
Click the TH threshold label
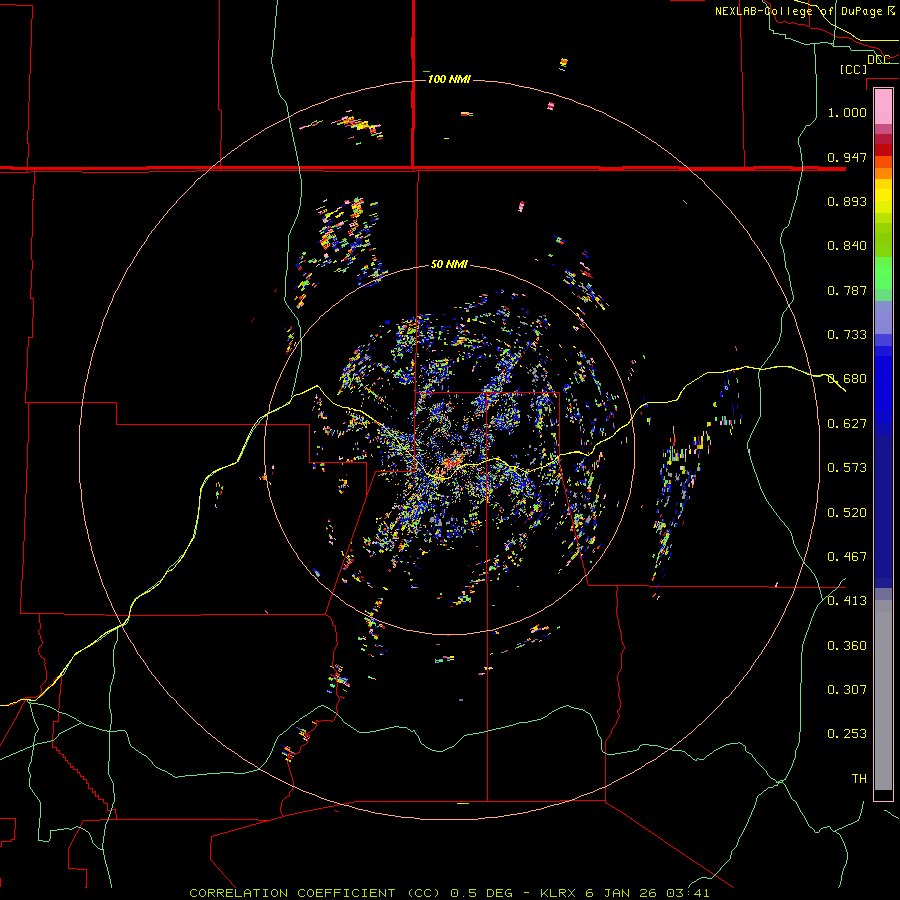[x=859, y=779]
